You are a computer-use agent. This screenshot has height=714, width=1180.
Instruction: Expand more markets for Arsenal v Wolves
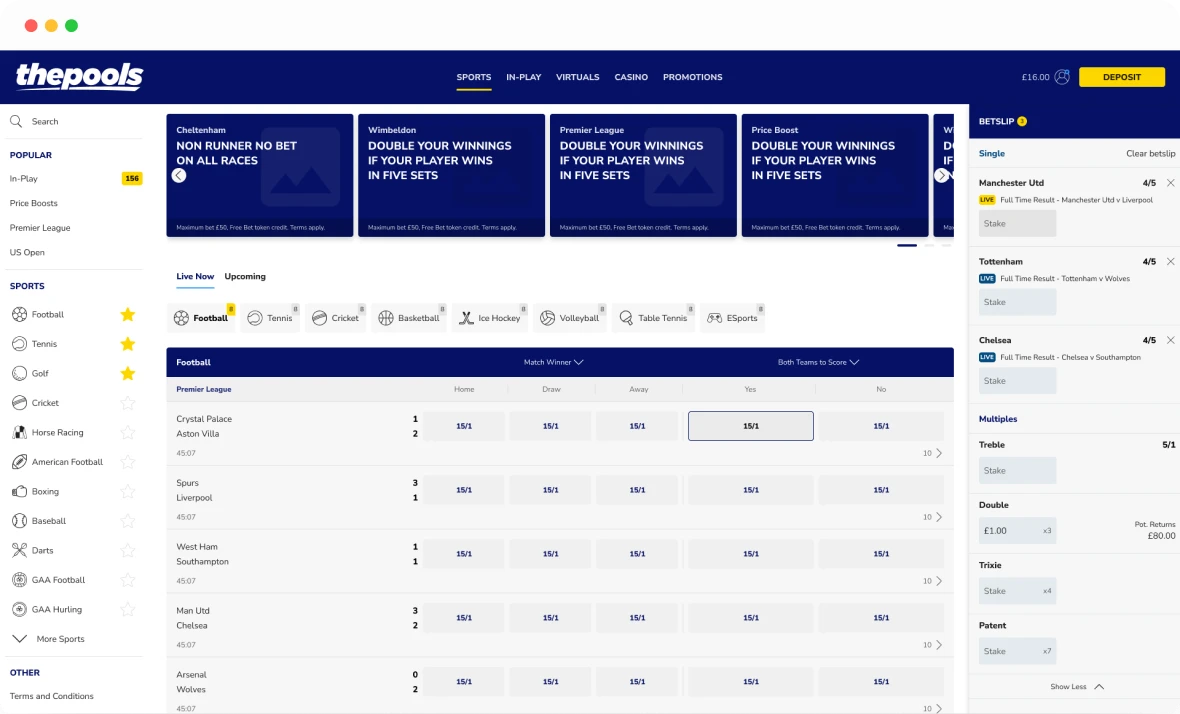(933, 708)
